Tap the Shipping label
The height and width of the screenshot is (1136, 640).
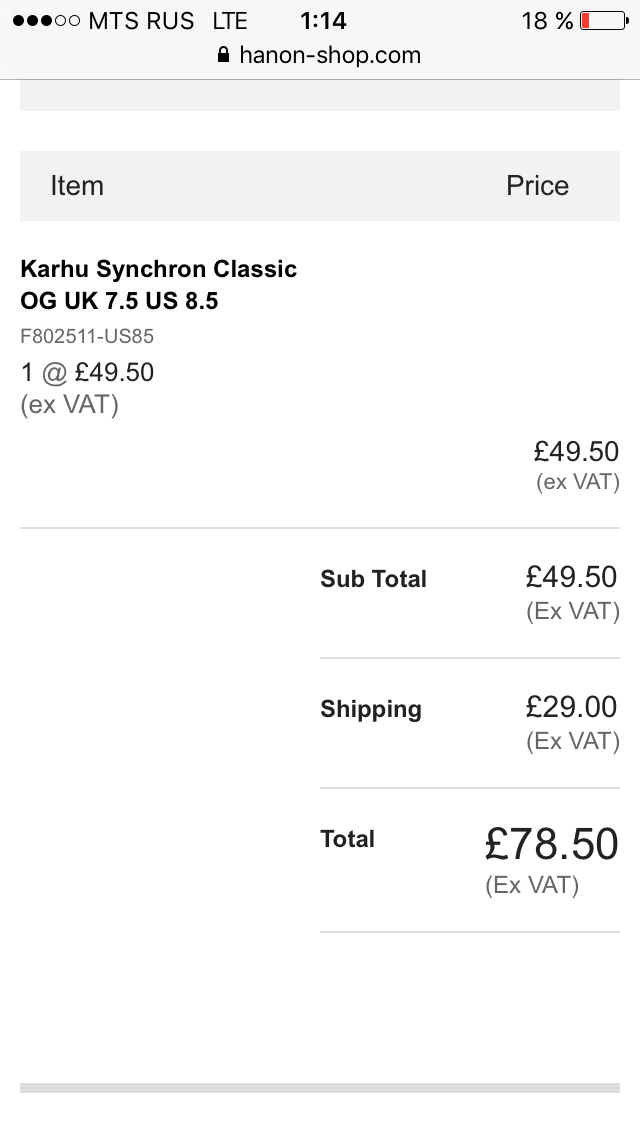tap(371, 709)
